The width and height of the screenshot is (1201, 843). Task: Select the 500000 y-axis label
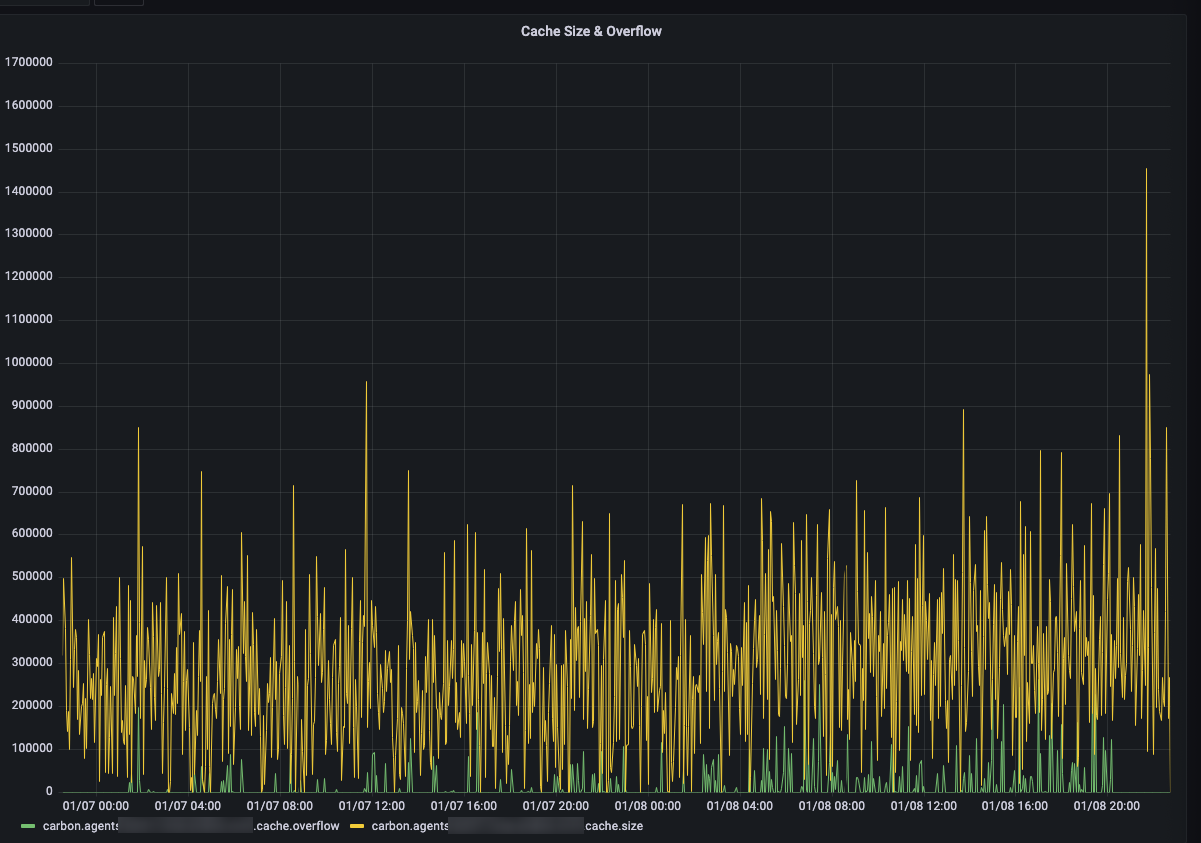[31, 577]
